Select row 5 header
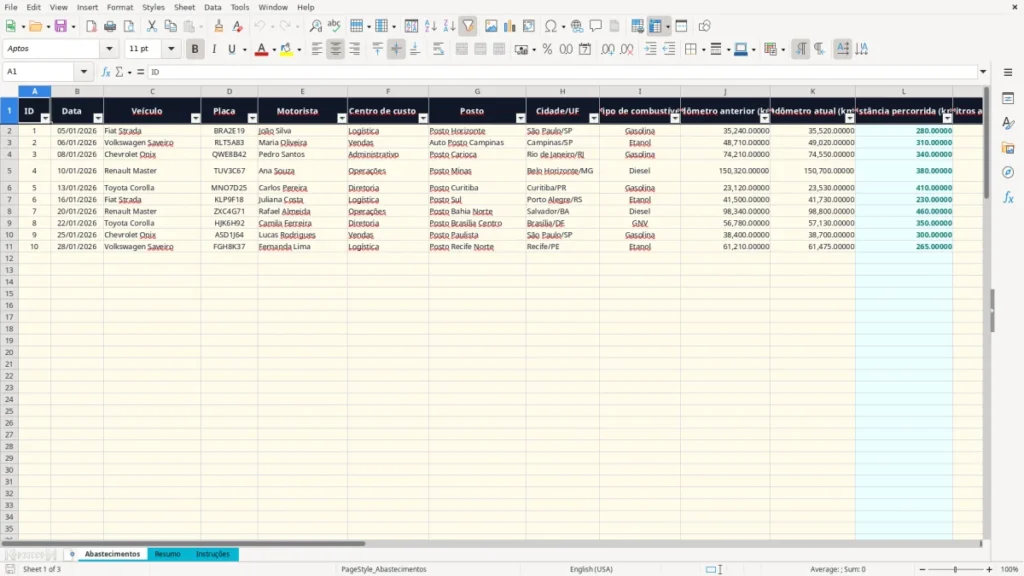 pos(9,171)
